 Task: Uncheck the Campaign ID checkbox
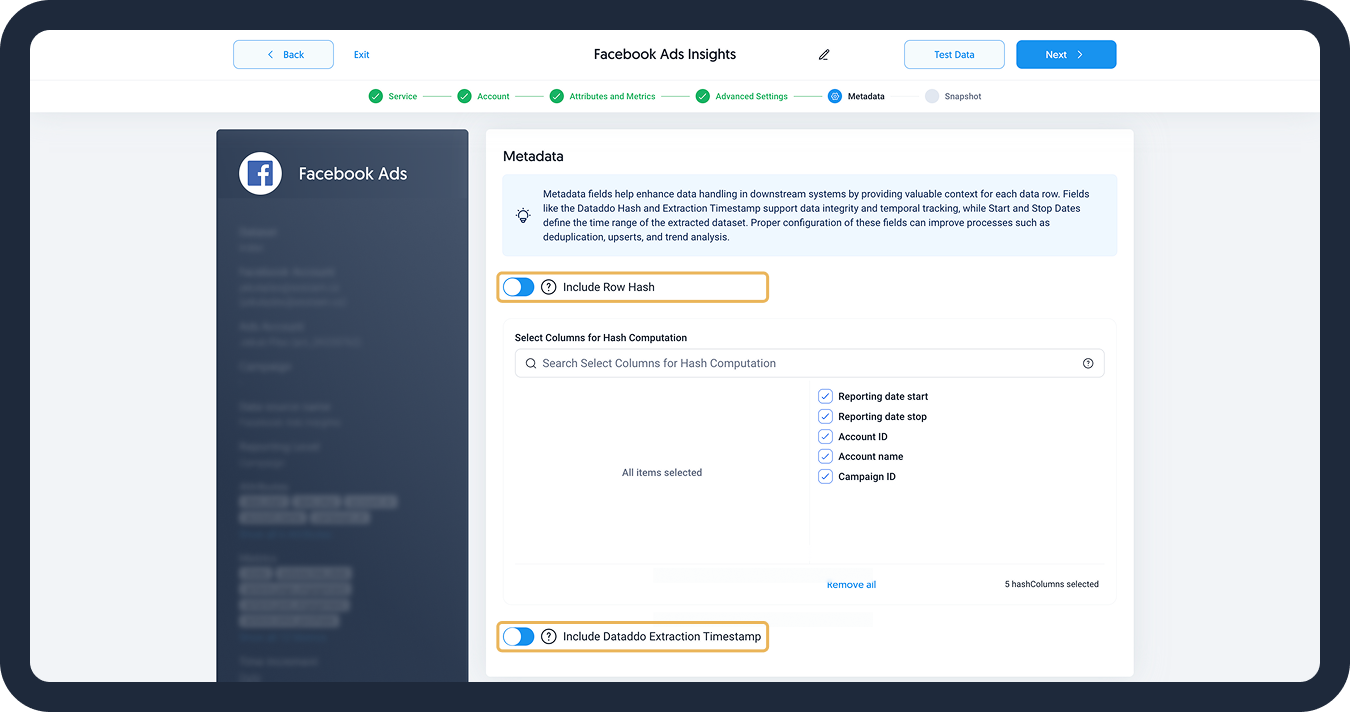point(825,476)
